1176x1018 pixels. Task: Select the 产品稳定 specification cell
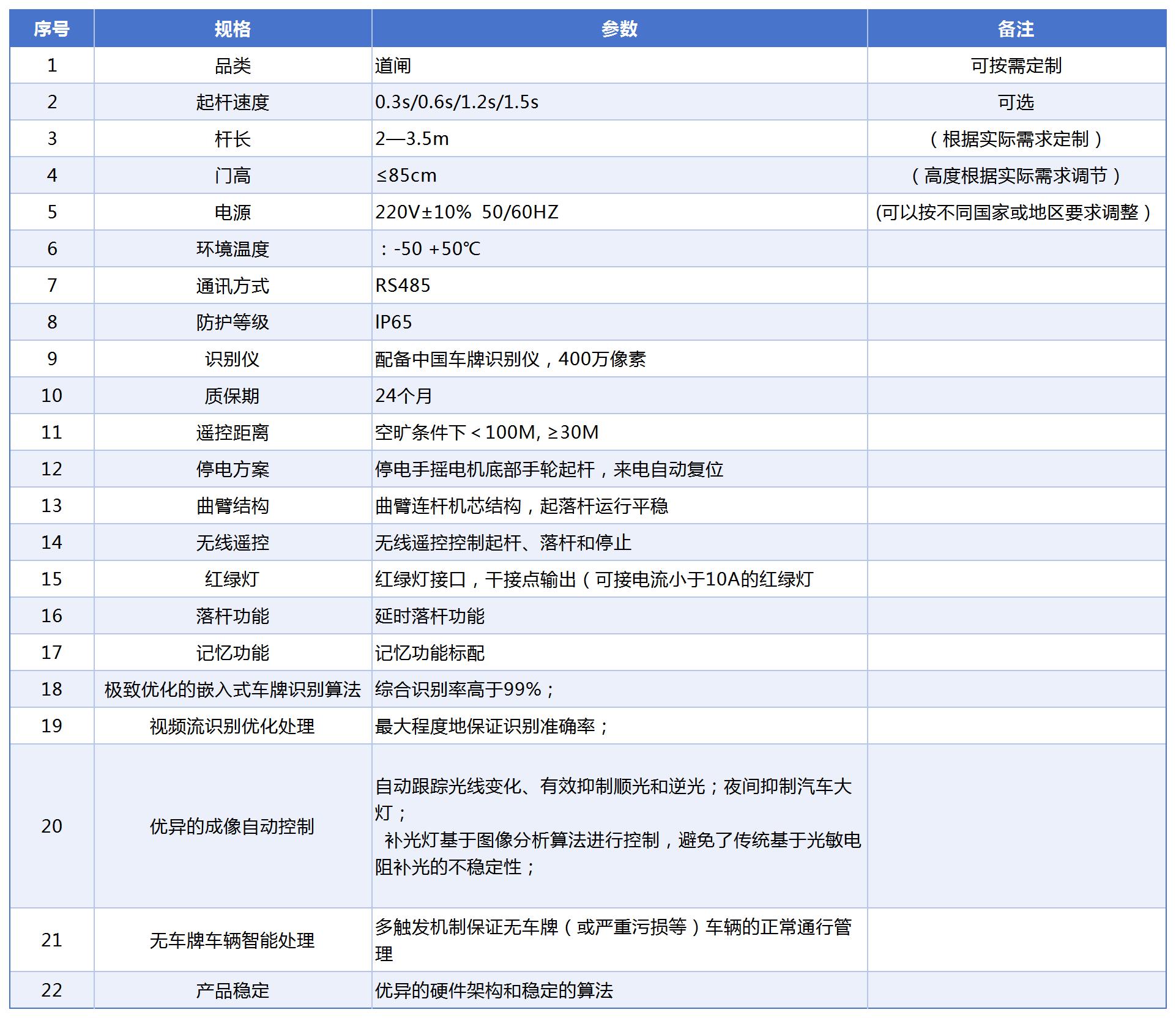(233, 990)
